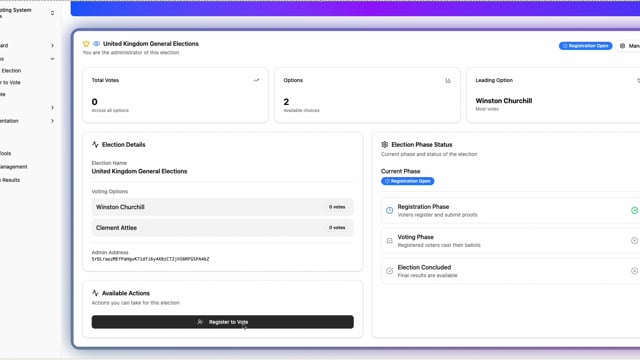
Task: Click the Registration Open badge in the header
Action: pyautogui.click(x=585, y=46)
